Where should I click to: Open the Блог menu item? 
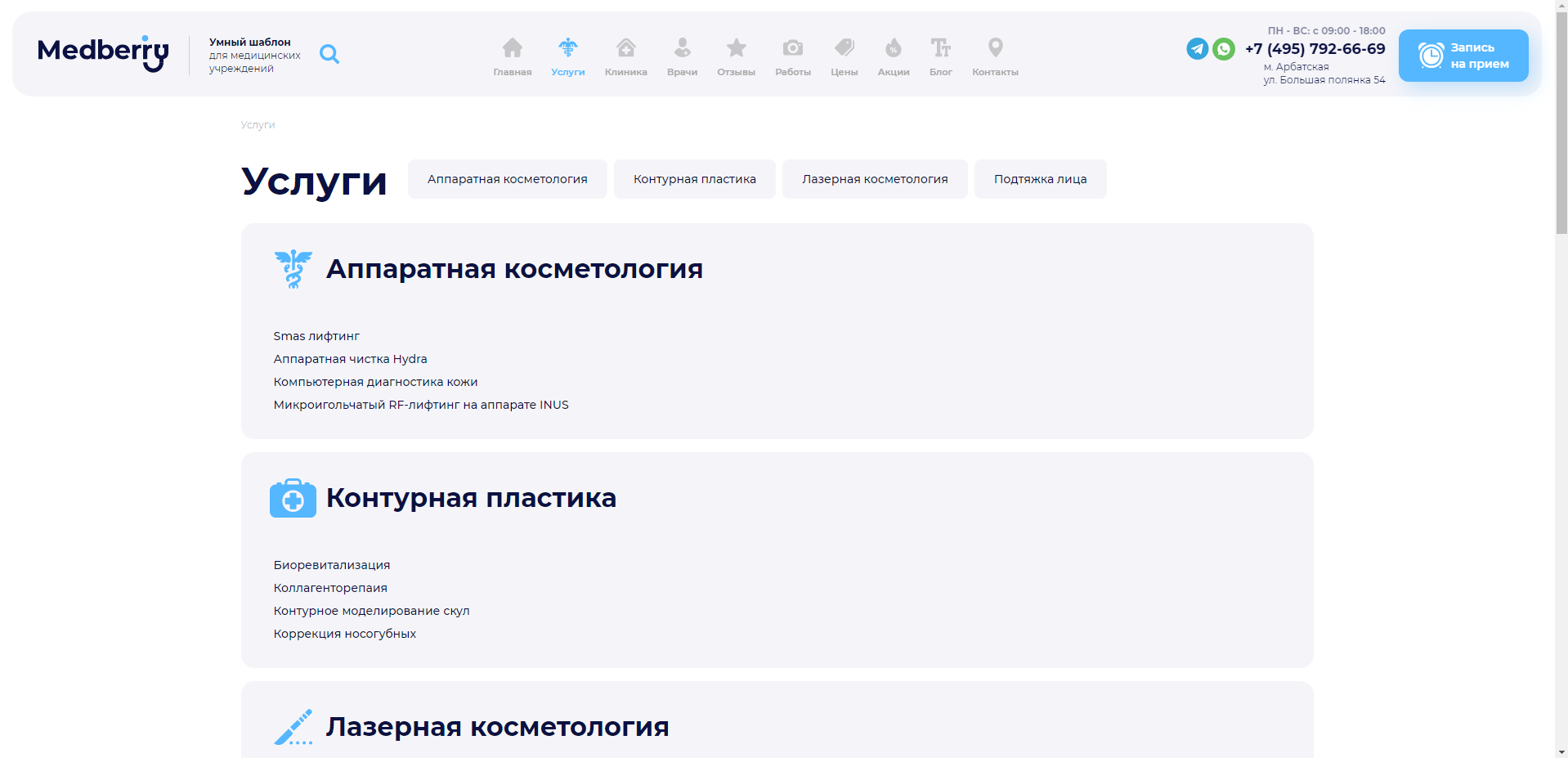point(940,56)
